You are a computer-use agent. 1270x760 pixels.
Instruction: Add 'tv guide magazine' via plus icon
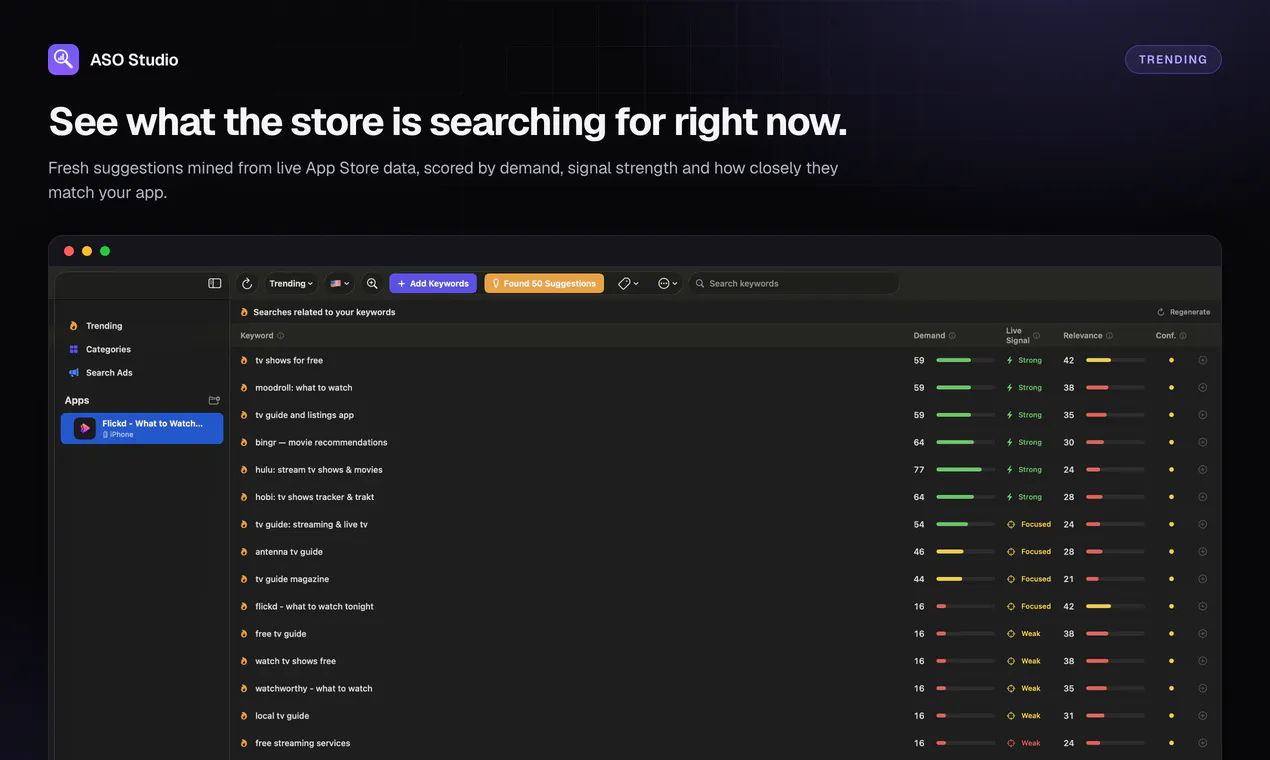point(1203,579)
